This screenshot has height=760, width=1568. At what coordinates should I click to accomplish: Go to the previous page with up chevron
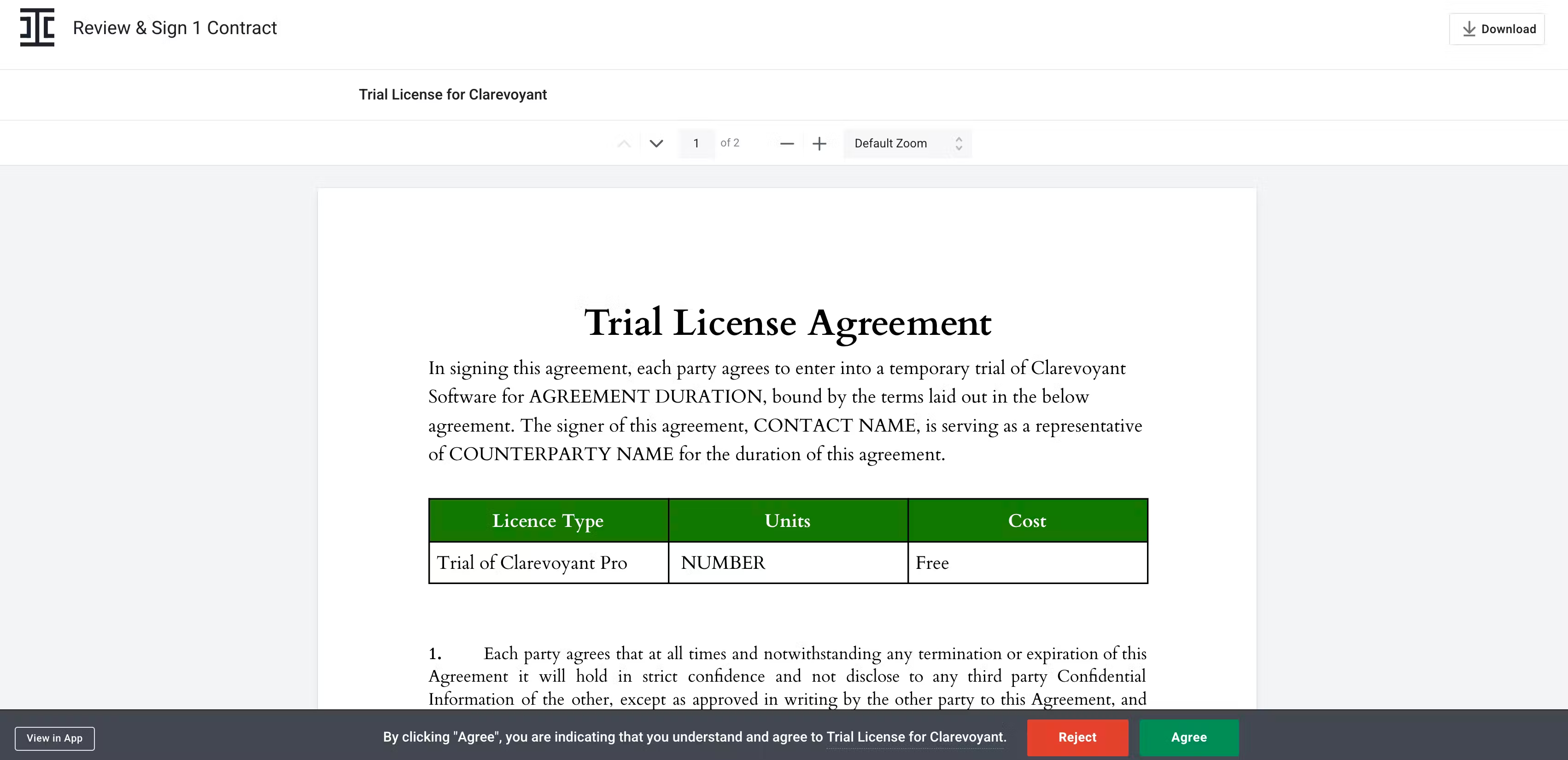tap(624, 144)
